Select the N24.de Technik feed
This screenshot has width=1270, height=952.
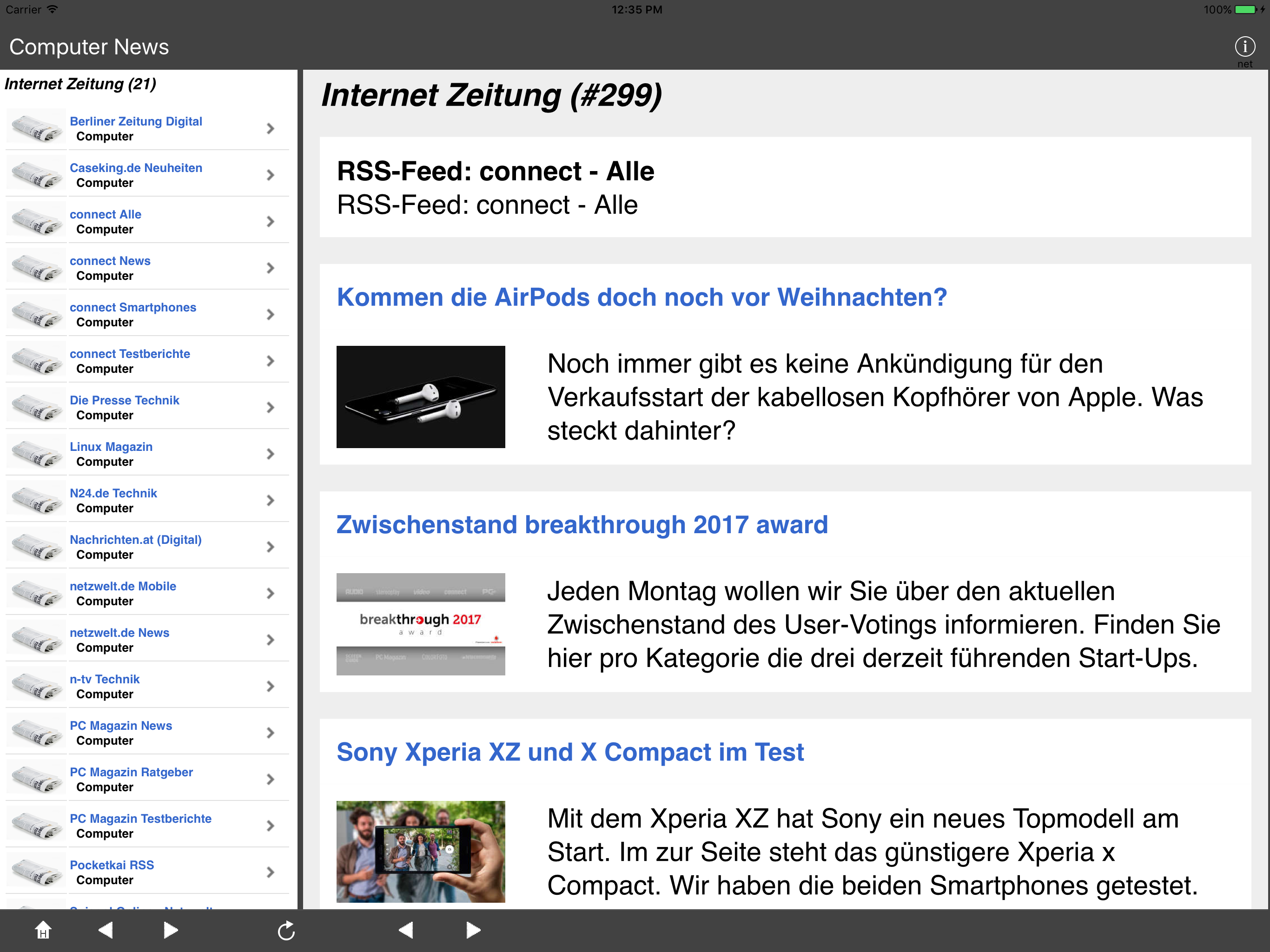pyautogui.click(x=113, y=493)
